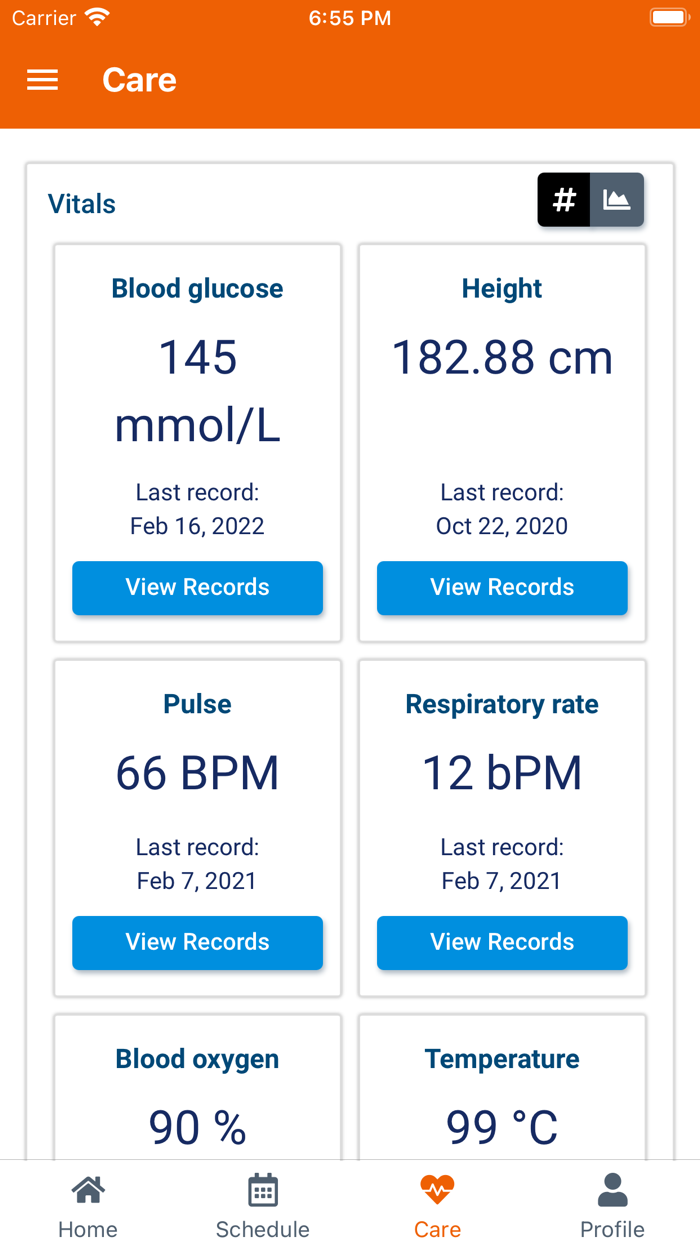Tap the battery status icon

pyautogui.click(x=667, y=18)
